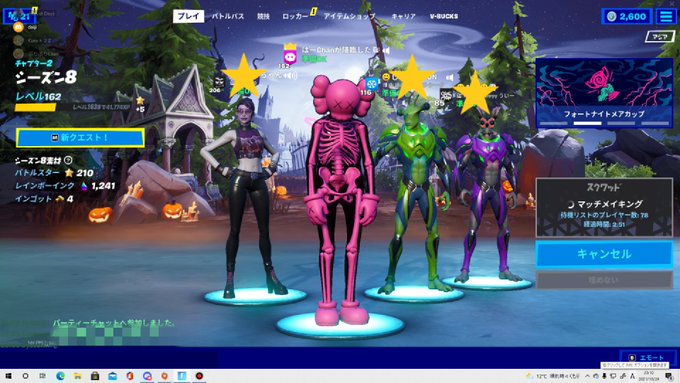Screen dimensions: 680x383
Task: Open Cortana search circle in taskbar
Action: [26, 376]
